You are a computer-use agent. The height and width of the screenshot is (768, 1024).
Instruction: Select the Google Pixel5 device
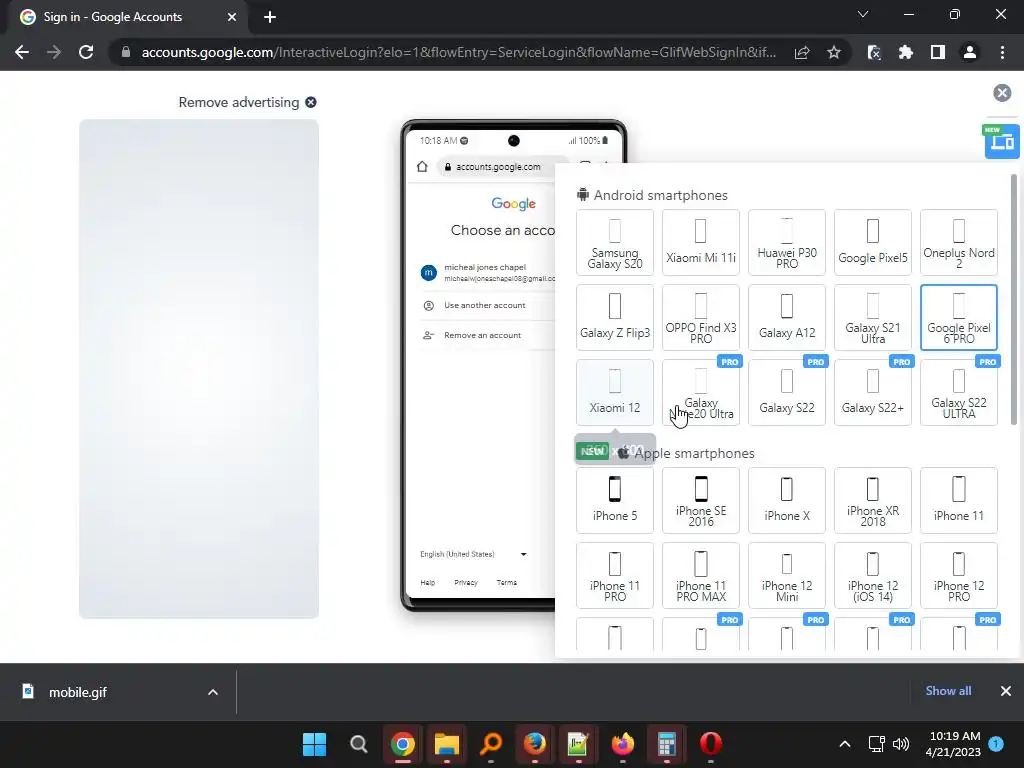click(872, 242)
